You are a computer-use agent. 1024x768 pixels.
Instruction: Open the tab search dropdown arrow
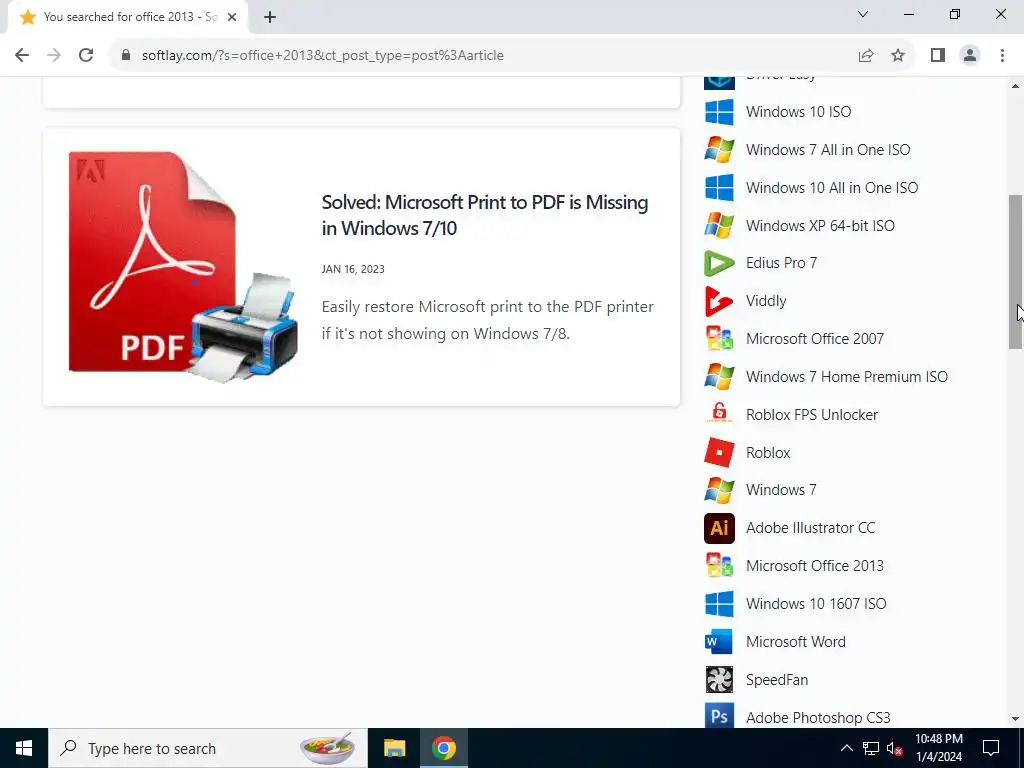(x=863, y=14)
